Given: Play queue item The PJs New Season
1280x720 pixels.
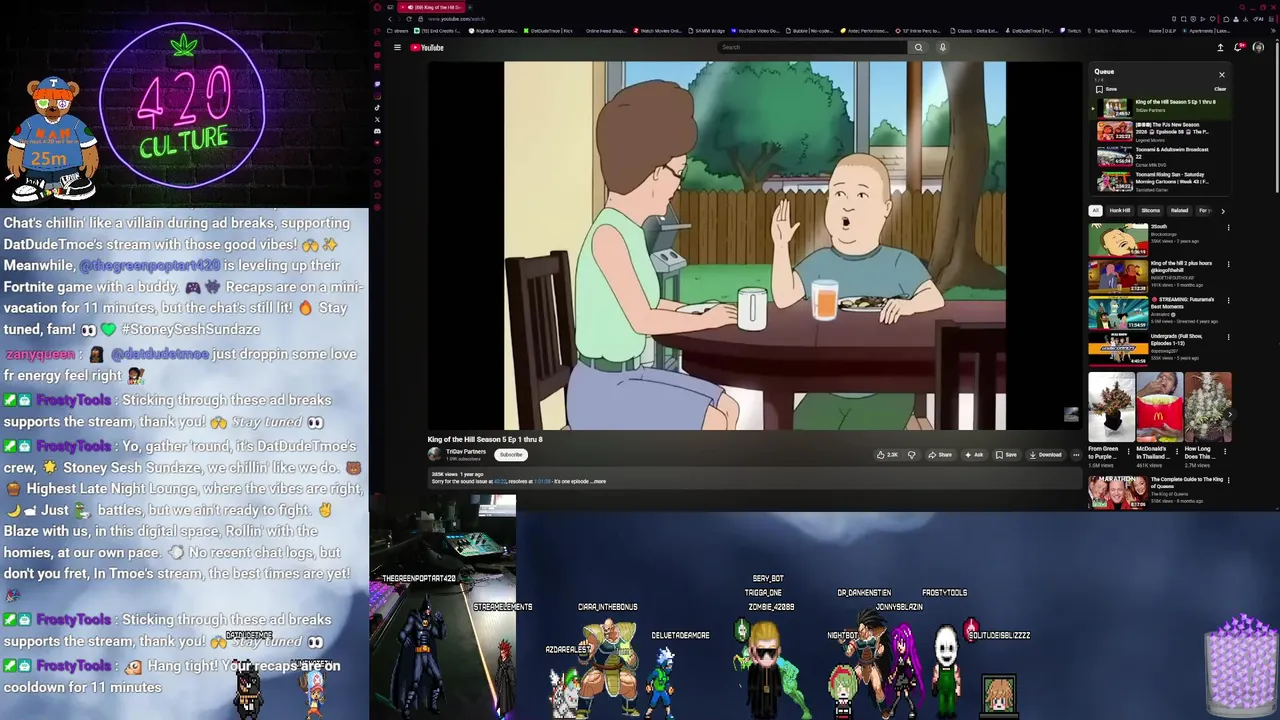Looking at the screenshot, I should [1160, 130].
